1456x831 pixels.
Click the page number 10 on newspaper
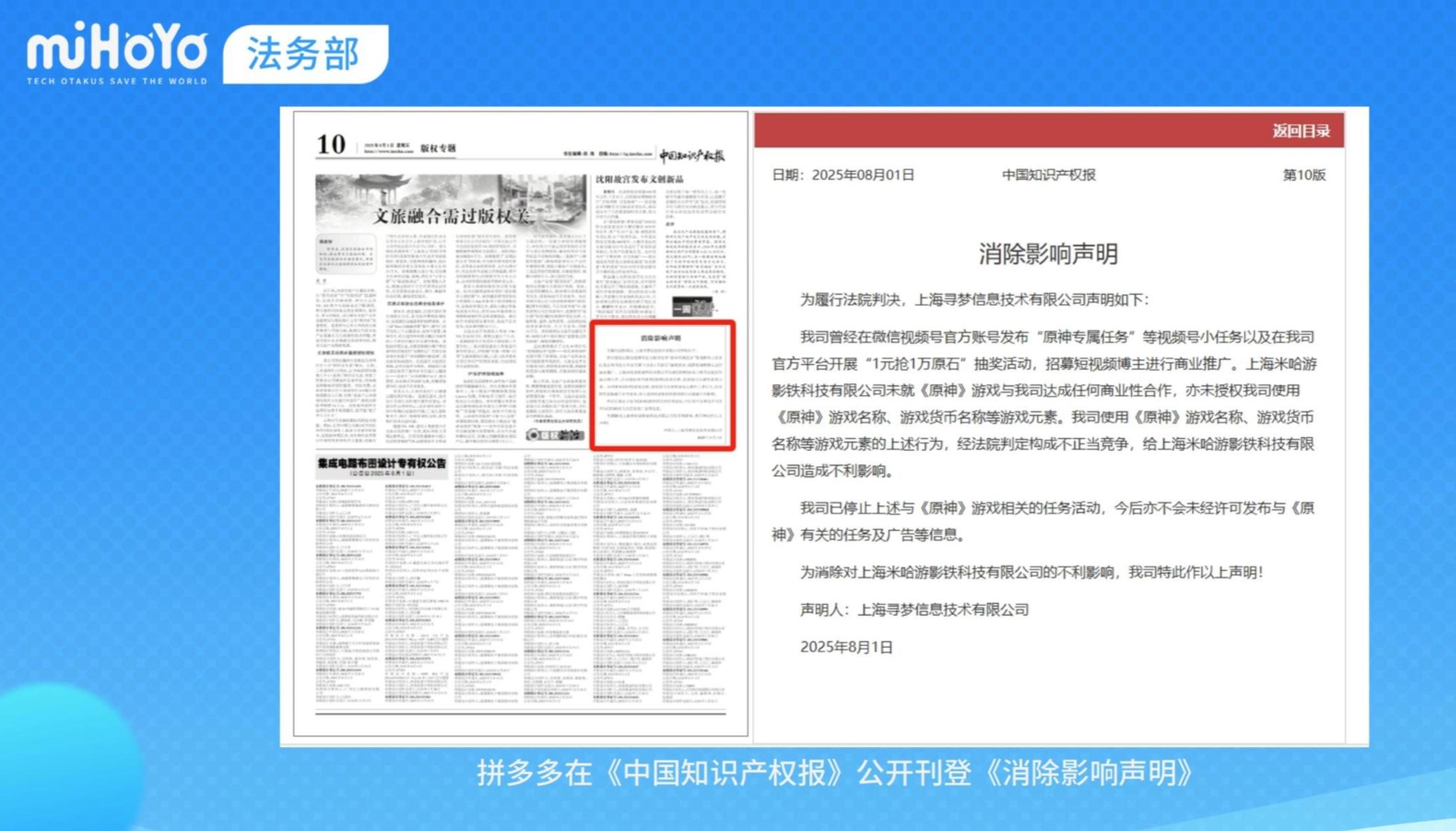coord(331,144)
